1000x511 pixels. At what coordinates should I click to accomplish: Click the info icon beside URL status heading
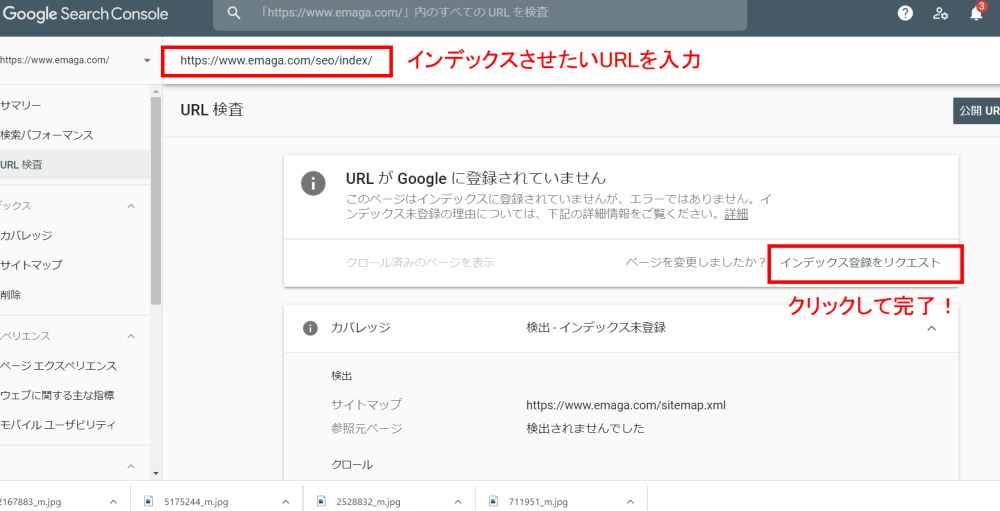pos(314,183)
